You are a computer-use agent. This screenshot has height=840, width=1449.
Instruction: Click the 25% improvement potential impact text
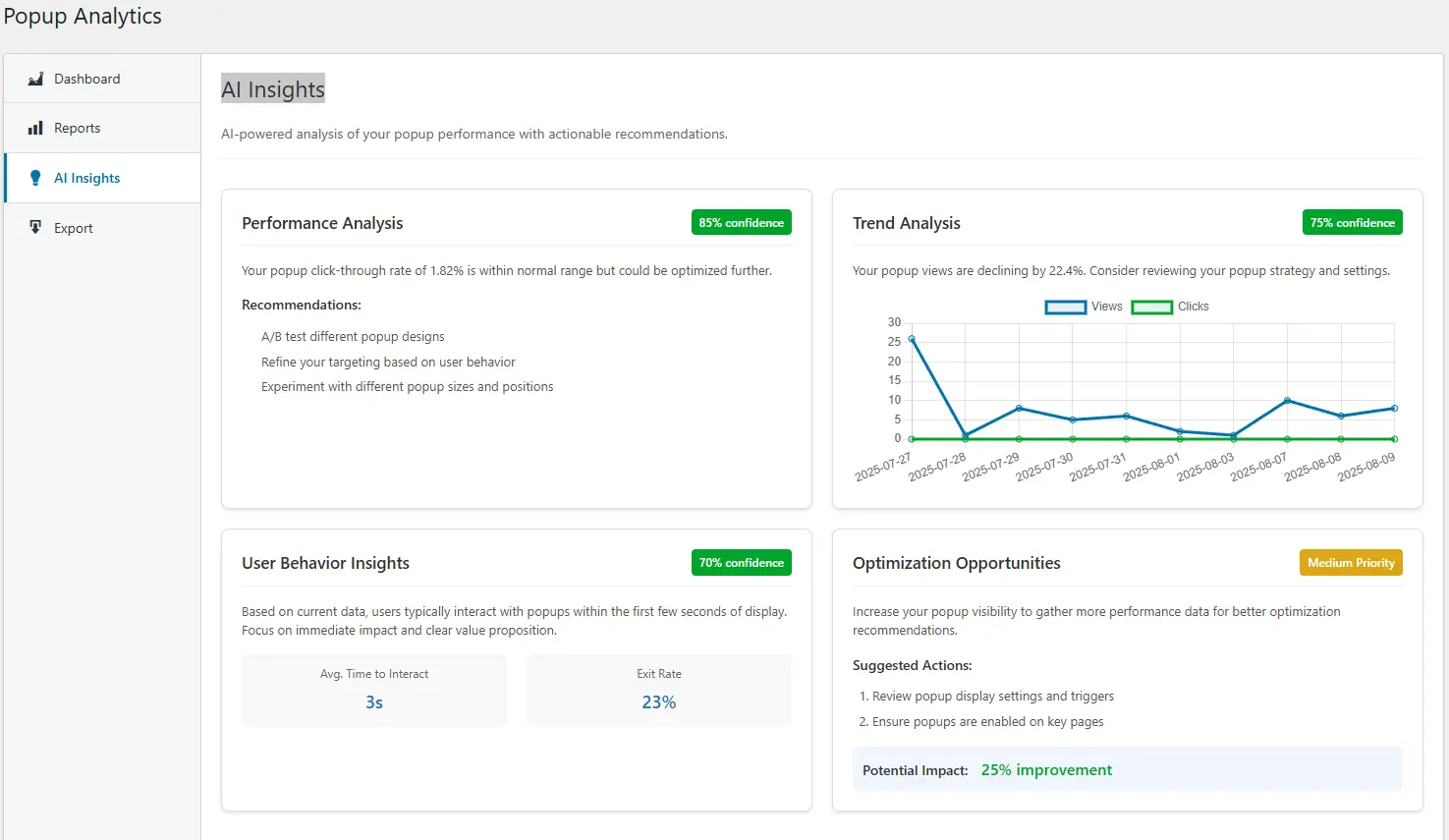[1046, 770]
